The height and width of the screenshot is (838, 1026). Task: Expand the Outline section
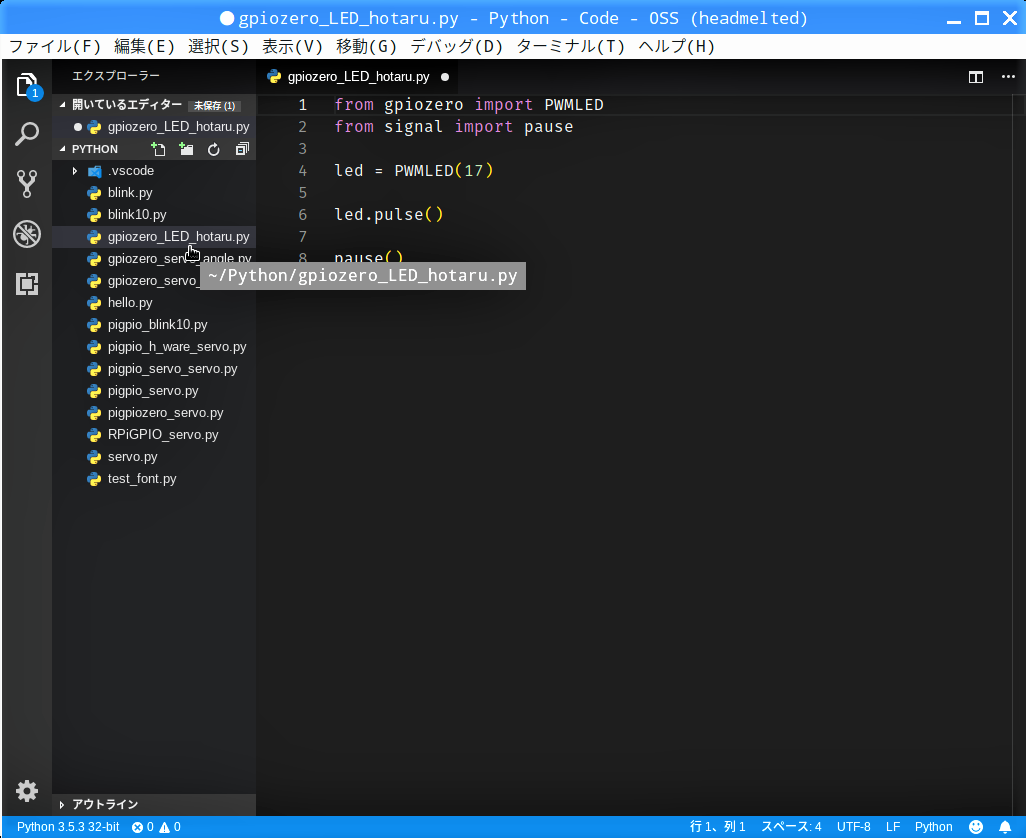tap(62, 805)
